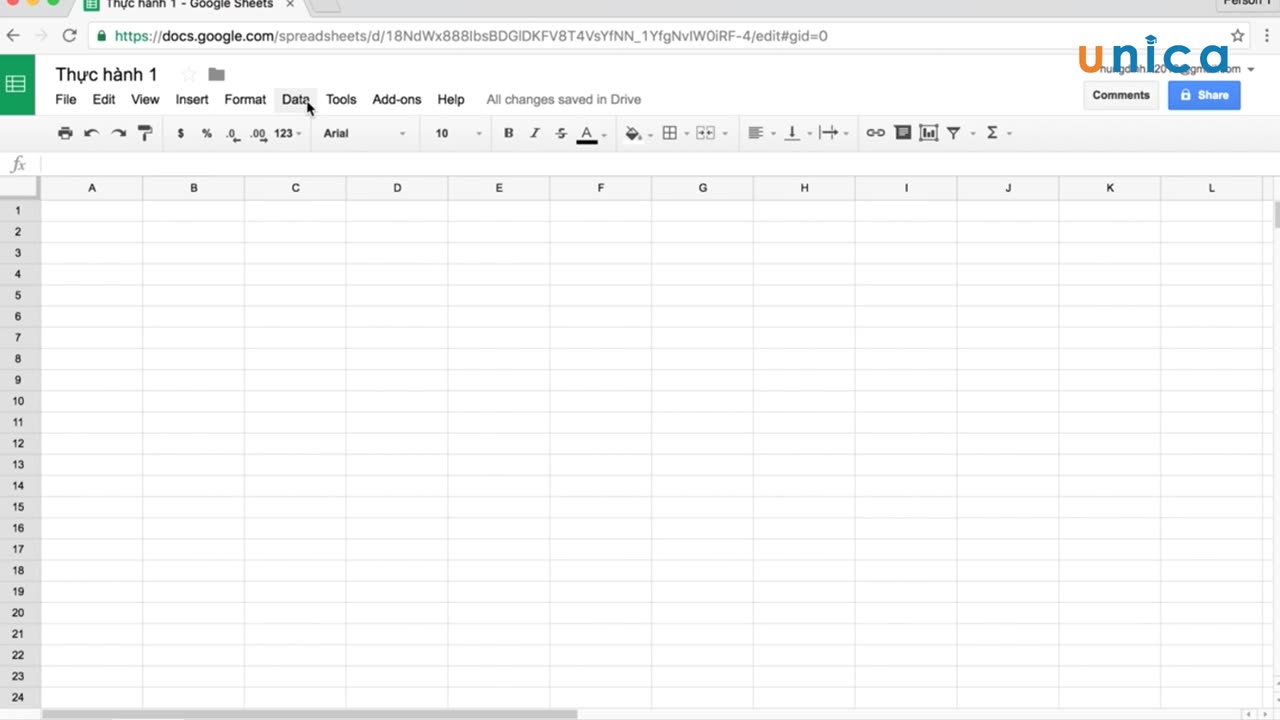The height and width of the screenshot is (720, 1280).
Task: Star the document
Action: click(189, 75)
